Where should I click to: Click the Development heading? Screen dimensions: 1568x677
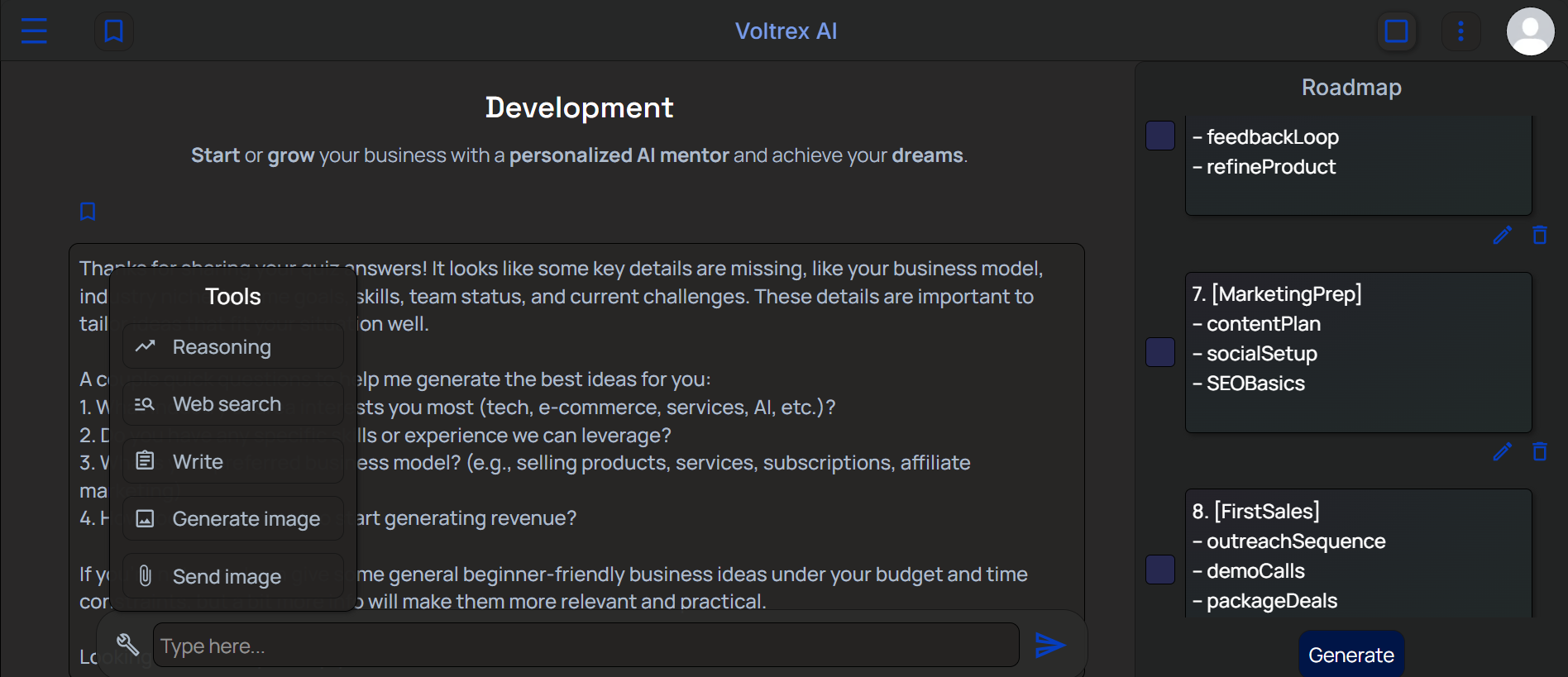pos(579,107)
